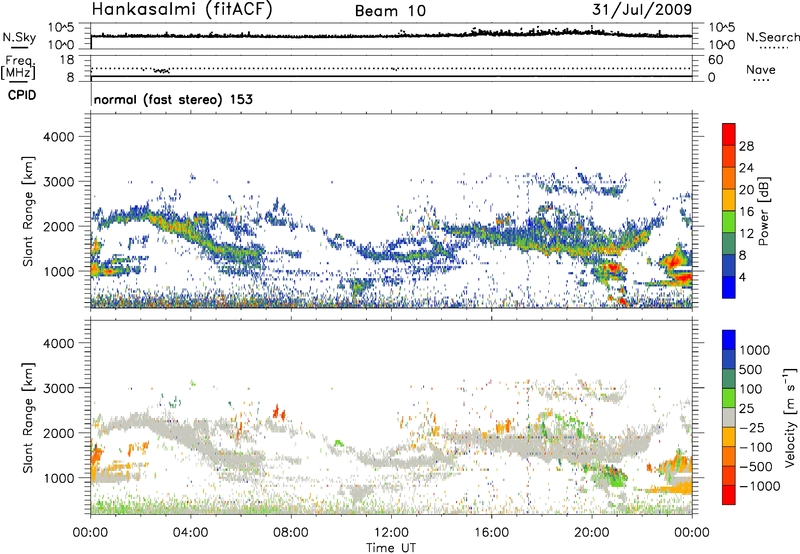The height and width of the screenshot is (554, 800).
Task: Click the power panel 'Slant Range [km]' label
Action: point(28,211)
